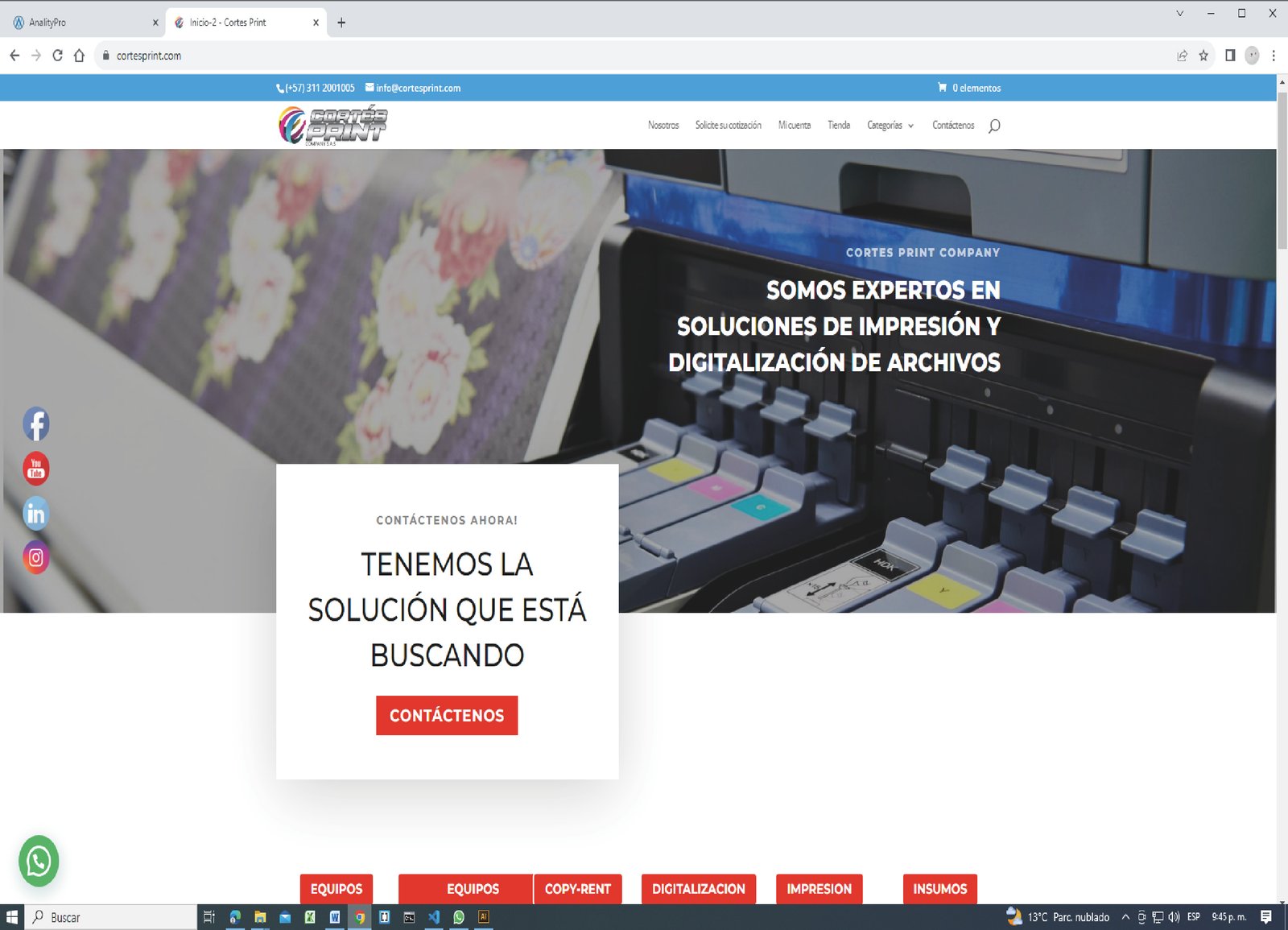Open site search with the magnifier icon
Screen dimensions: 1288x930
996,126
